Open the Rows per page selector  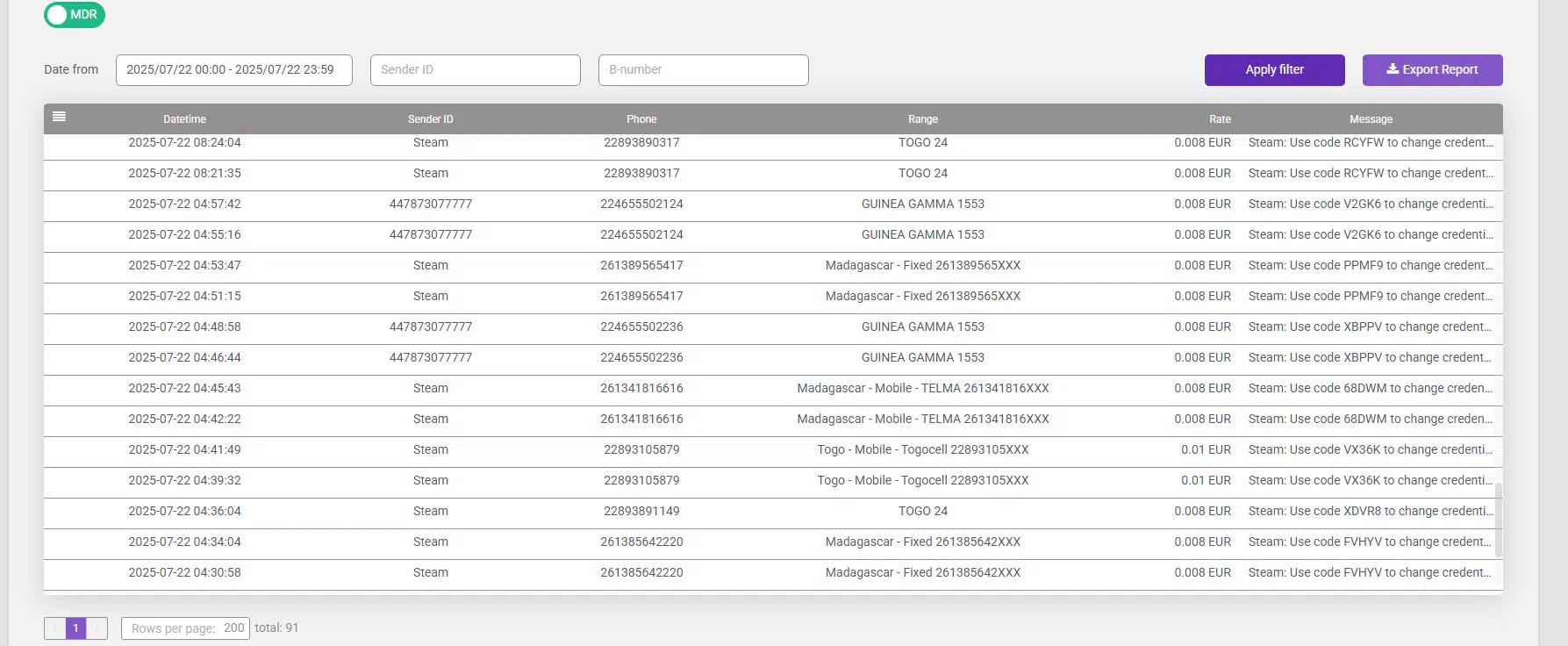coord(185,628)
